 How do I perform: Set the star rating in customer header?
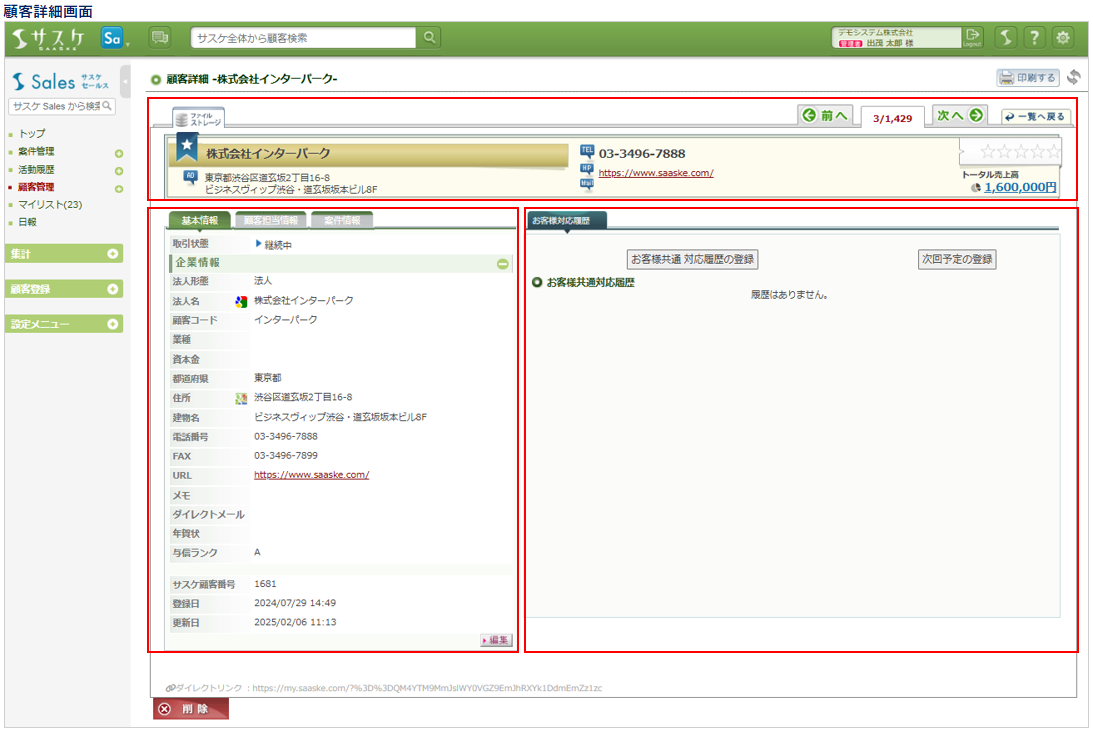[1021, 151]
